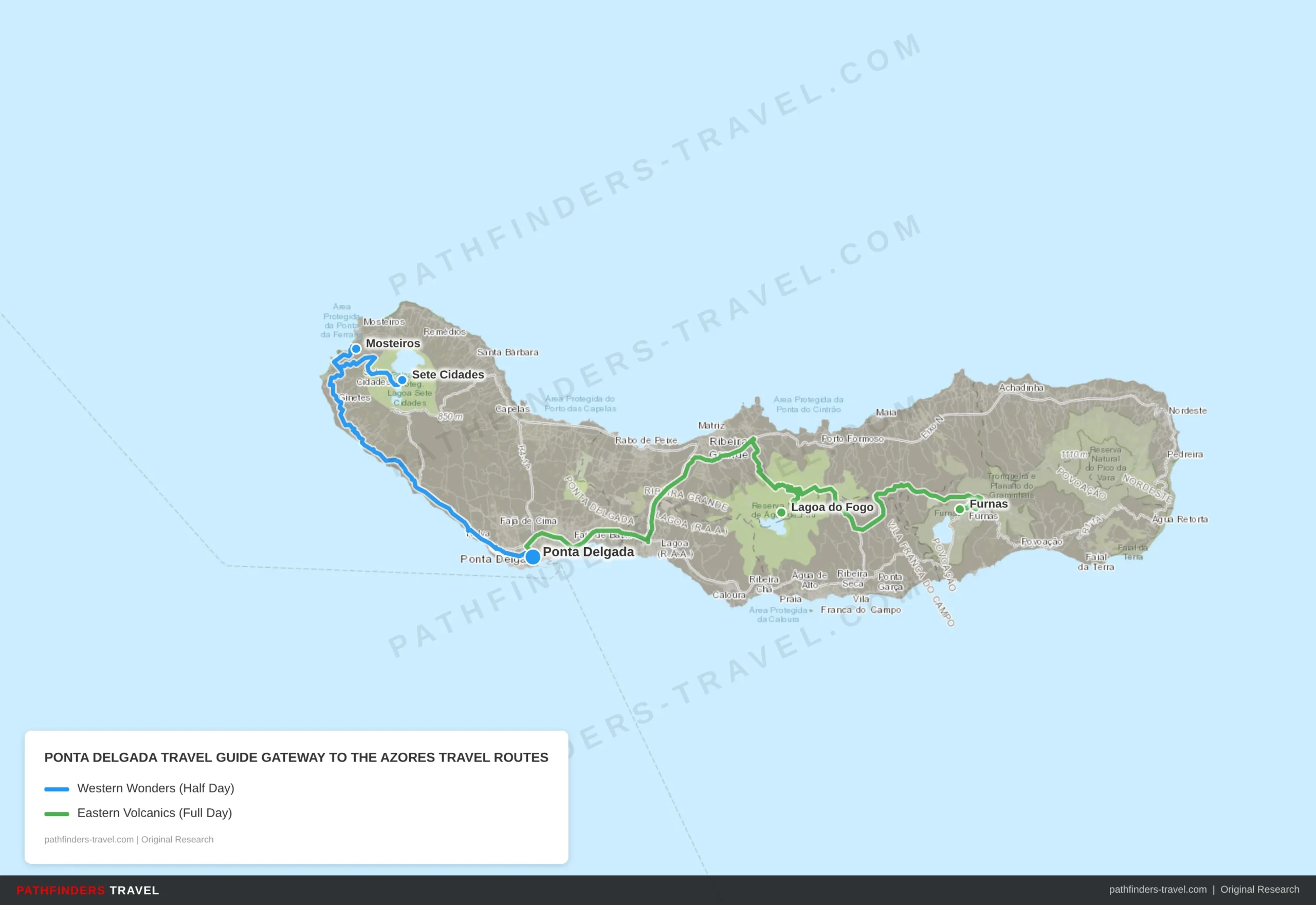The image size is (1316, 905).
Task: Click the grey credit line inside the legend box
Action: click(x=129, y=839)
